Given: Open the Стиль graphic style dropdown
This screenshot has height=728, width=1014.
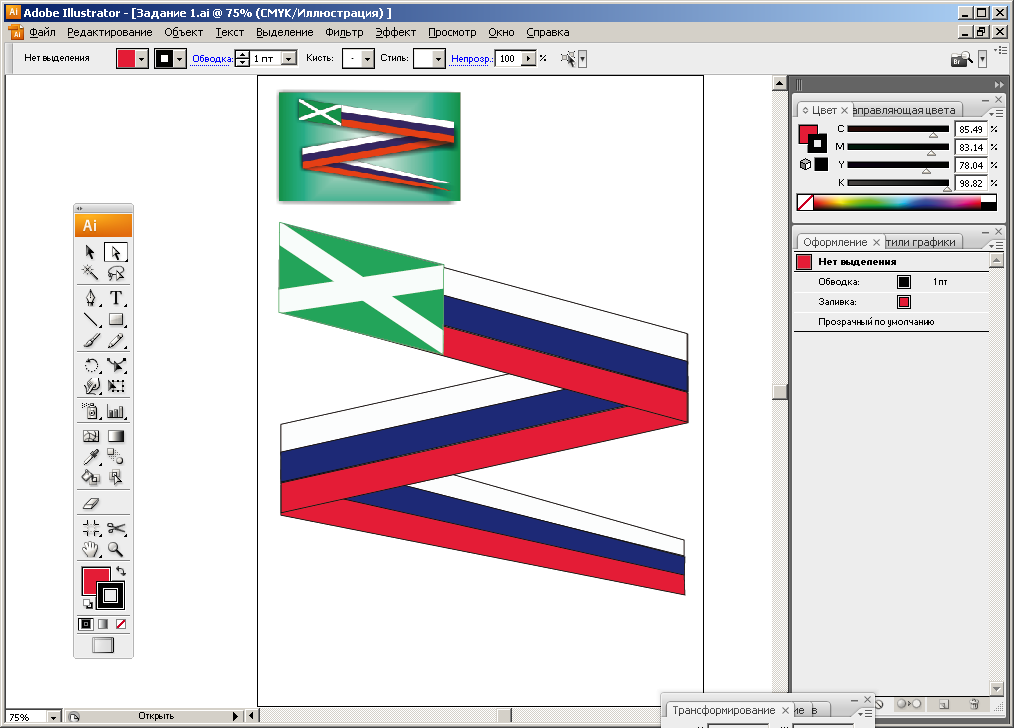Looking at the screenshot, I should [438, 59].
